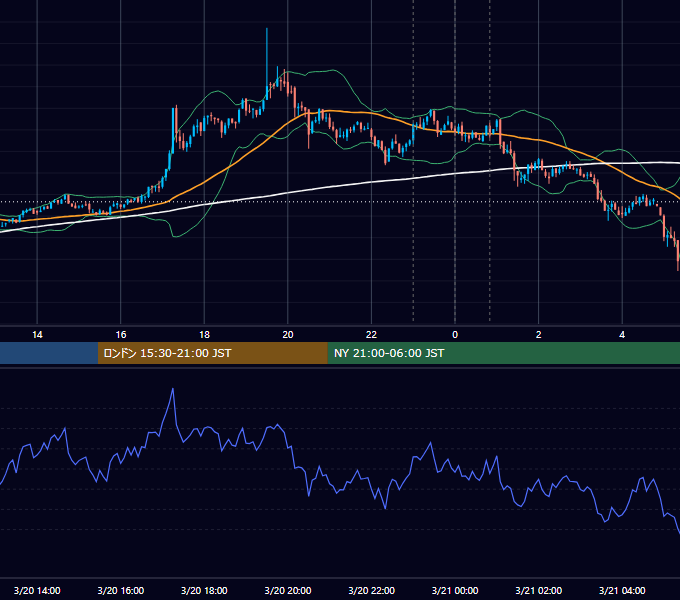Click the 3/20 16:00 date label
Screen dimensions: 680x600
(121, 590)
